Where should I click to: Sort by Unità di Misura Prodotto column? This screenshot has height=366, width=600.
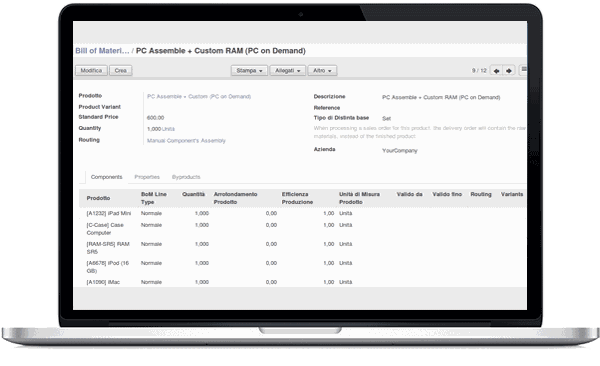(359, 198)
